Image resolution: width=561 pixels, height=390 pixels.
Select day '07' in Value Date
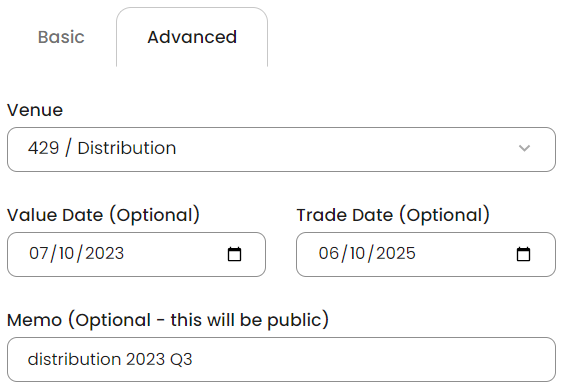coord(38,253)
